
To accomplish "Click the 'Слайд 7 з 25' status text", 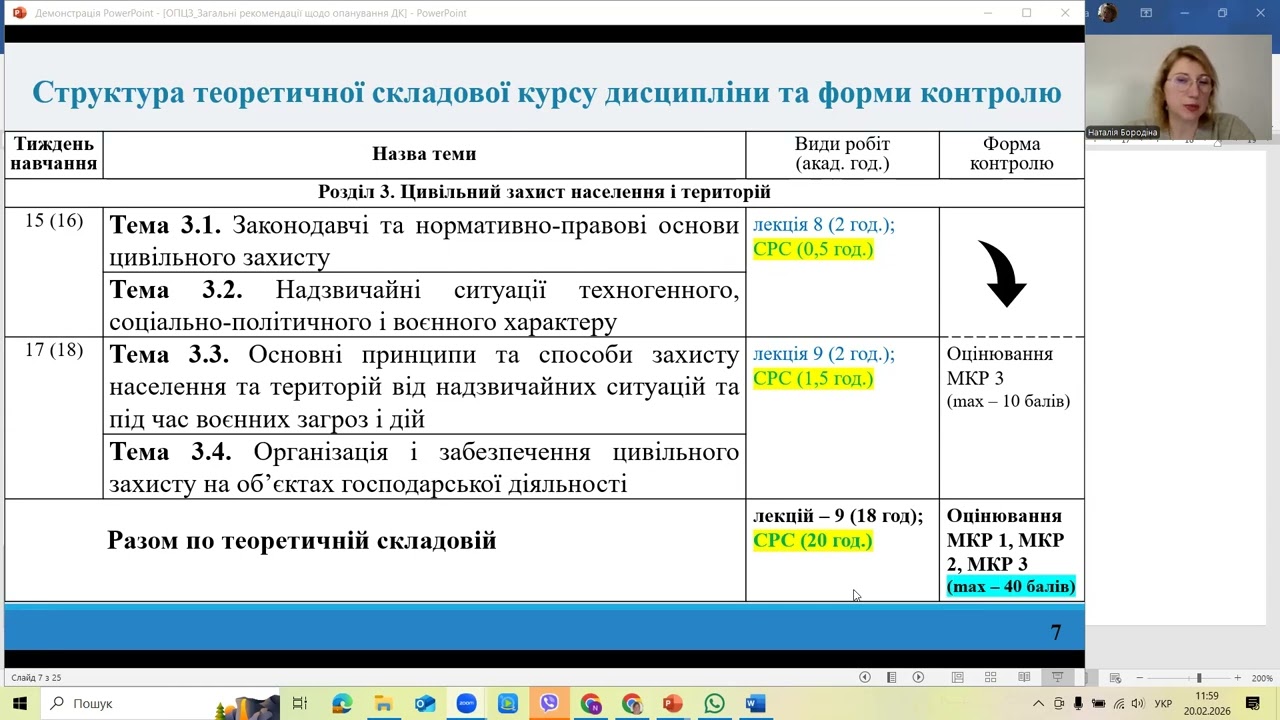I will [36, 678].
